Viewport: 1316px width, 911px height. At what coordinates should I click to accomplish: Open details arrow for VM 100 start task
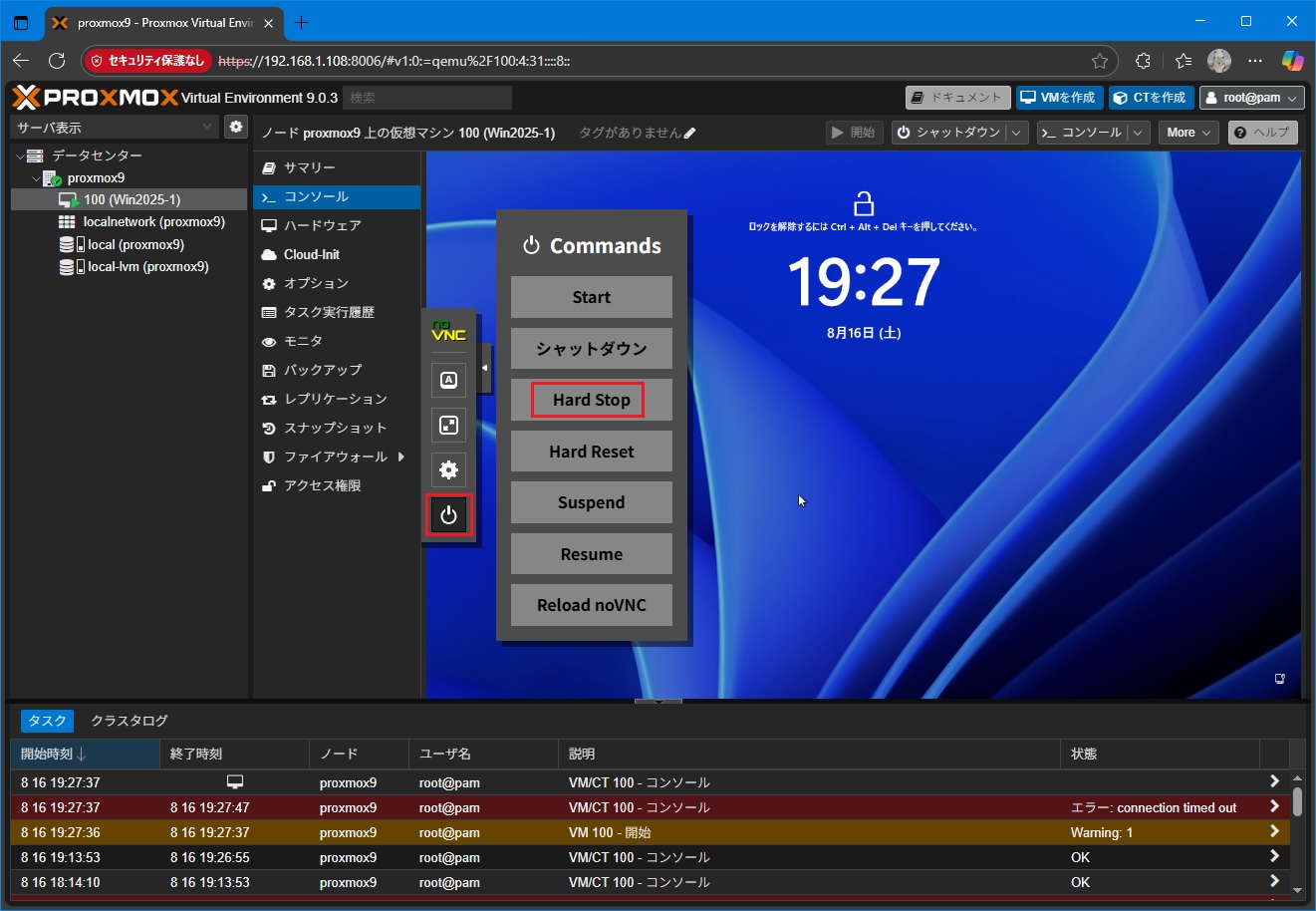pyautogui.click(x=1274, y=831)
